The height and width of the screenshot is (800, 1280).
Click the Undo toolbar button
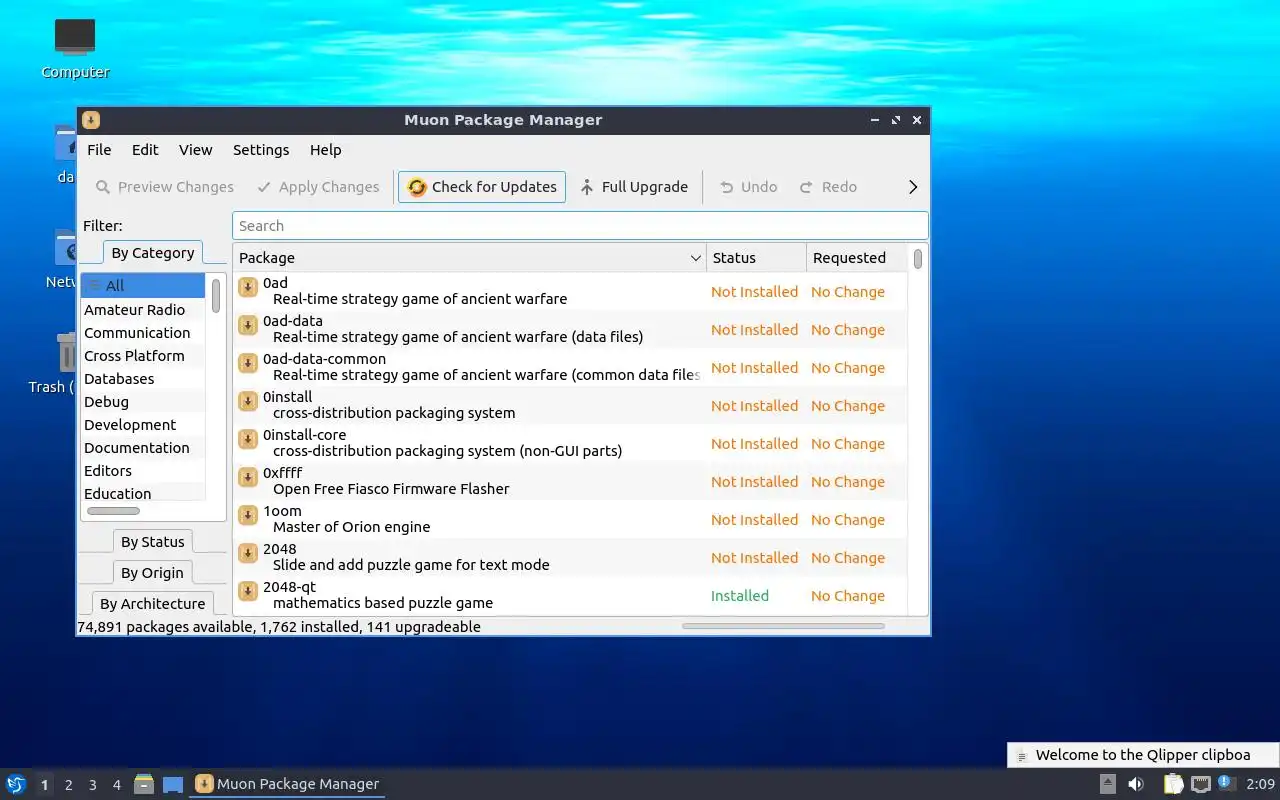(x=748, y=187)
